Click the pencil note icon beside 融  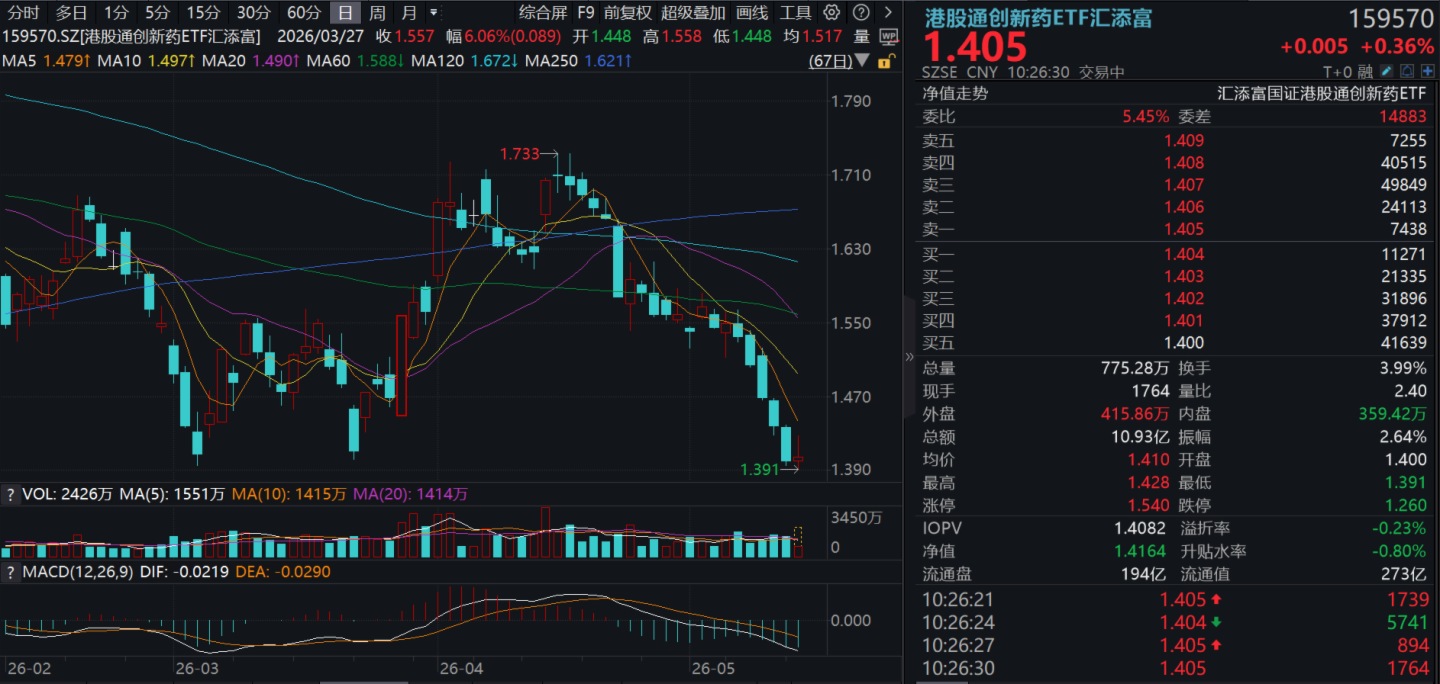point(1386,72)
